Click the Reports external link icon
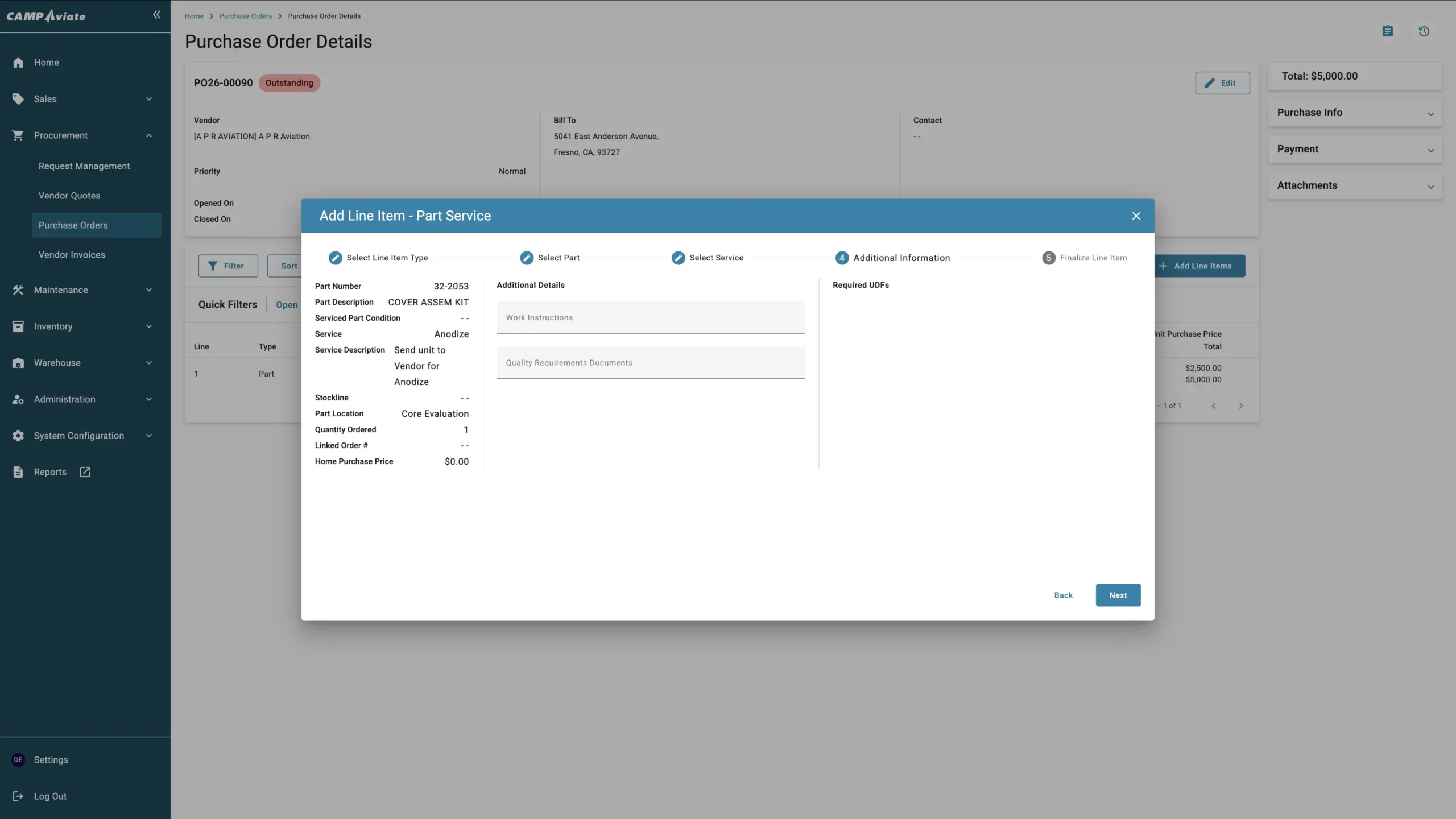 [x=85, y=472]
